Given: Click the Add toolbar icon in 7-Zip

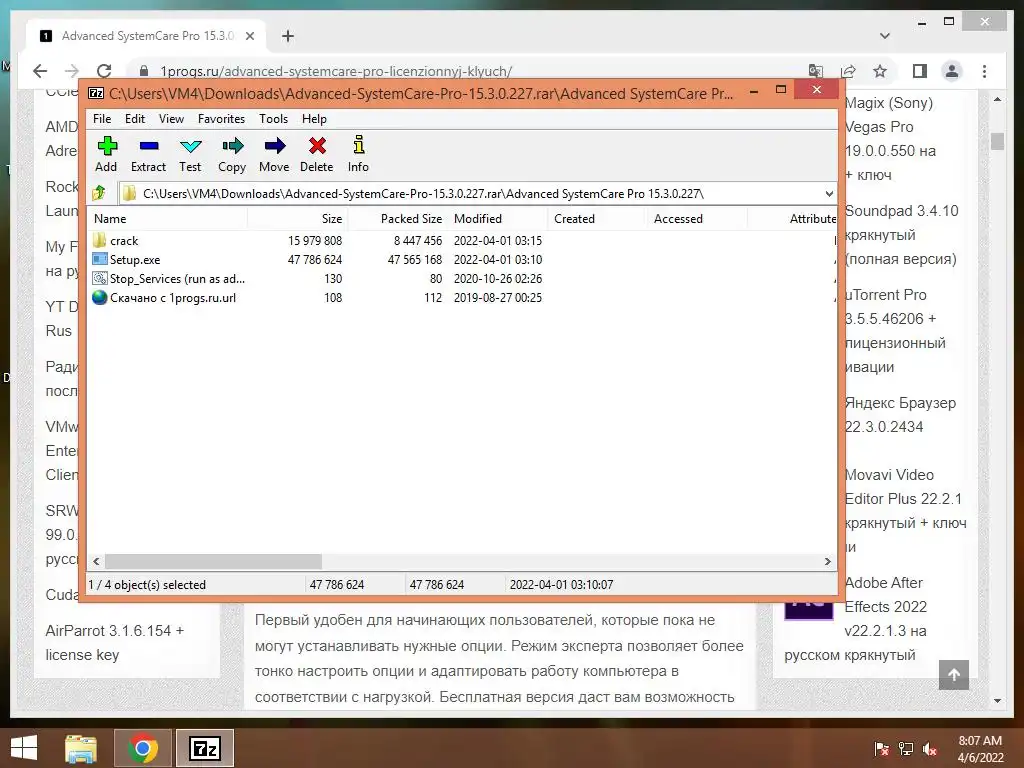Looking at the screenshot, I should click(x=107, y=146).
